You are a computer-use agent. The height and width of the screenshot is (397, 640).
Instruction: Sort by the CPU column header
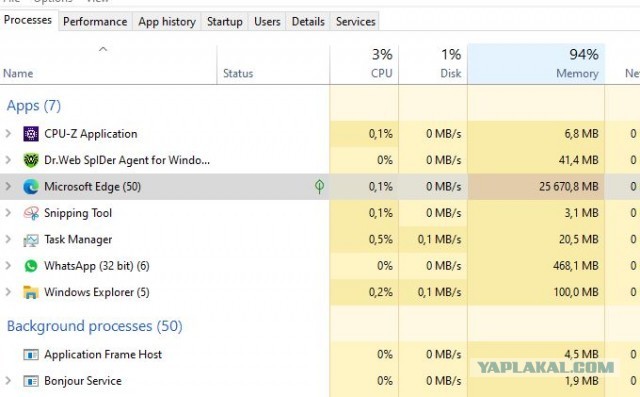[x=364, y=64]
